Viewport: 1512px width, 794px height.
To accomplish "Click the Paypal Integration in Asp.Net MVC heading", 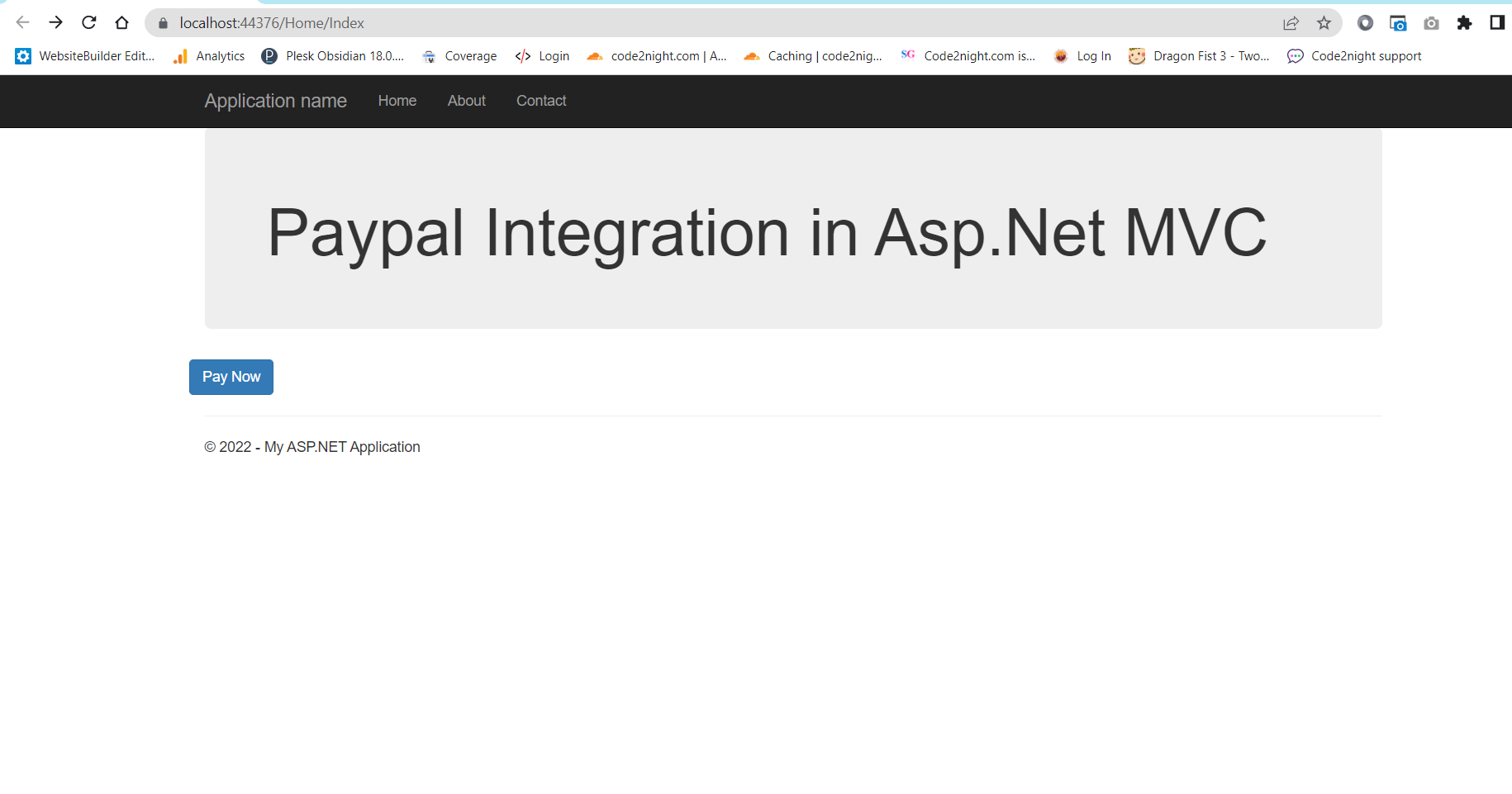I will click(x=767, y=233).
